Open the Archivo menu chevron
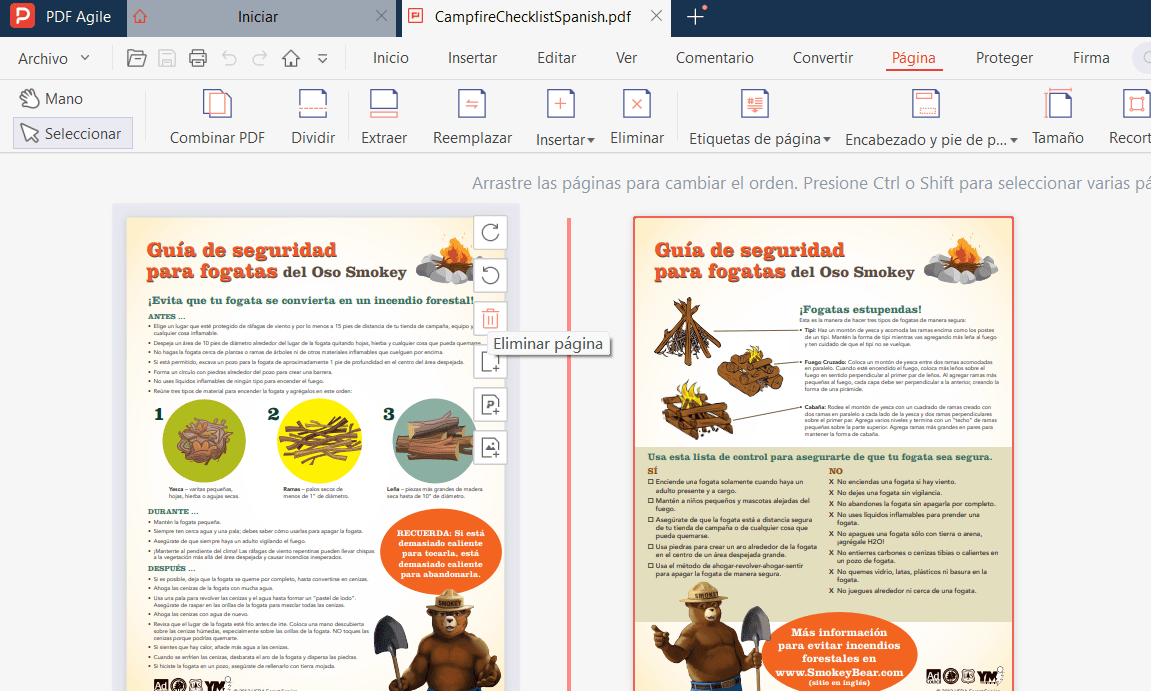The height and width of the screenshot is (691, 1151). tap(86, 58)
